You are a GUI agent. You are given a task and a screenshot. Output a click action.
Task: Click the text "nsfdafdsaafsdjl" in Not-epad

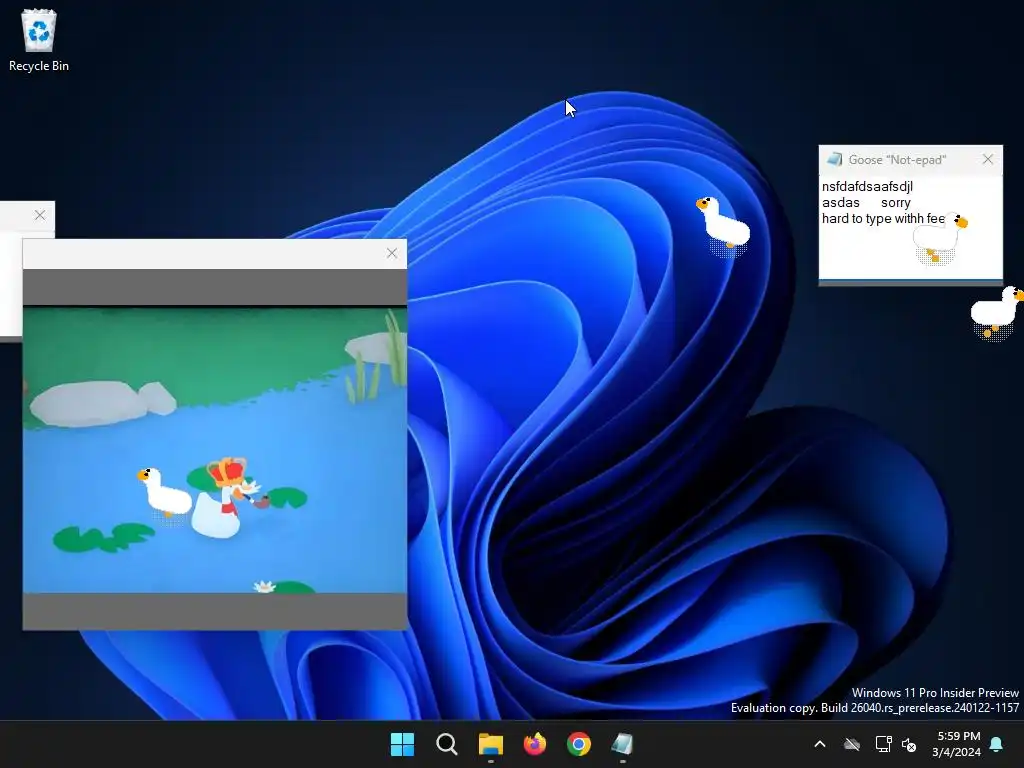point(867,187)
